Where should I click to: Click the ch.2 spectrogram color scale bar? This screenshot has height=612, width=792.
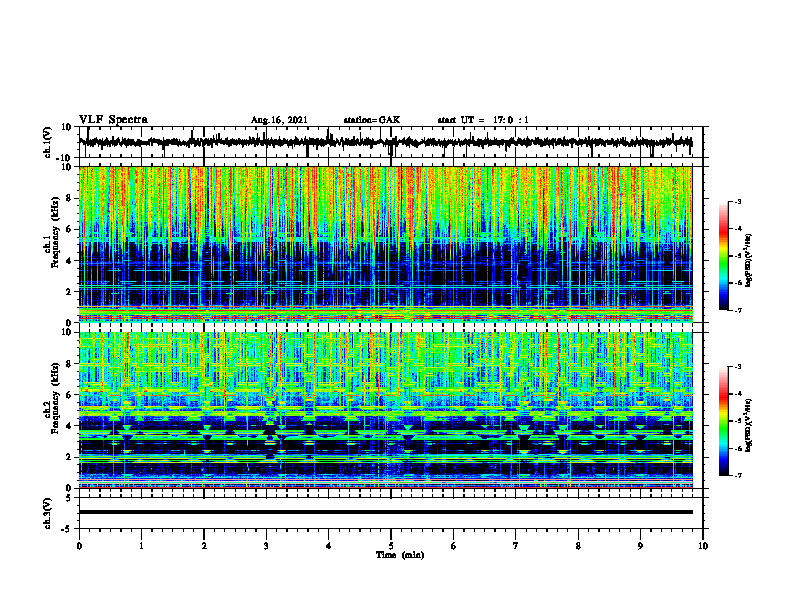click(x=723, y=421)
